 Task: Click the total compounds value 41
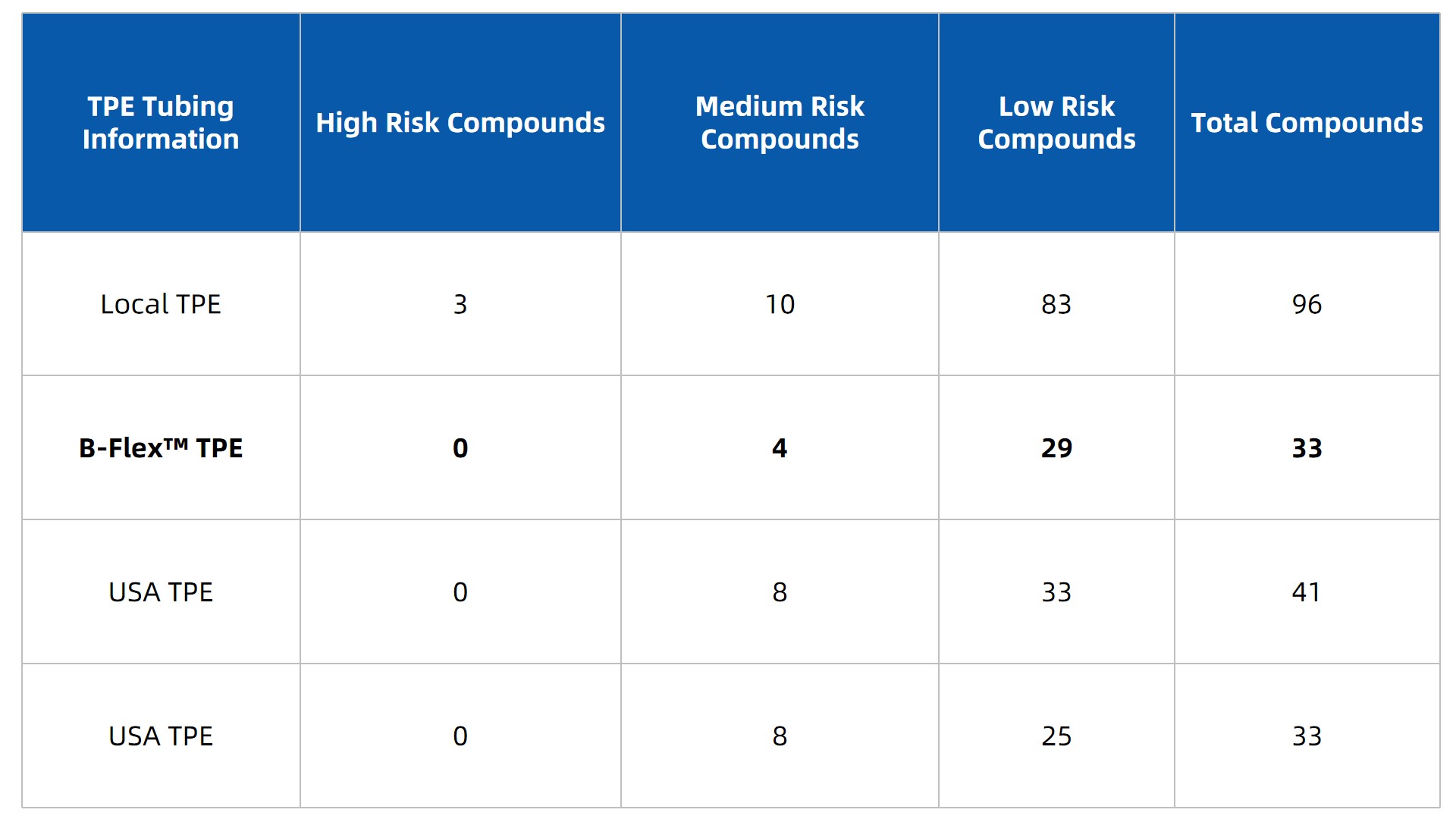coord(1307,592)
